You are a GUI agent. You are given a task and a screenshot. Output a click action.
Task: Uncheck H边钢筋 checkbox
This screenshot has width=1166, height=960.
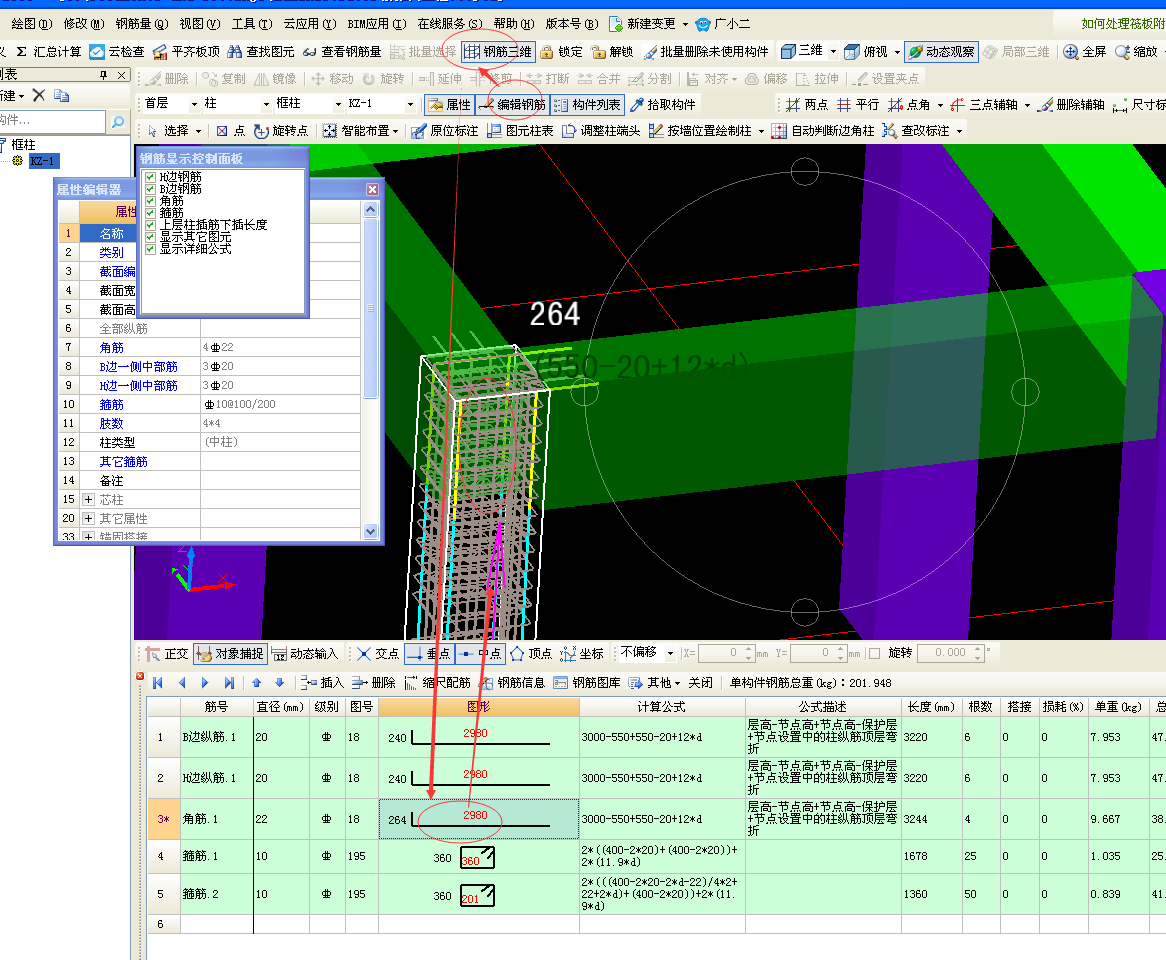pyautogui.click(x=150, y=177)
